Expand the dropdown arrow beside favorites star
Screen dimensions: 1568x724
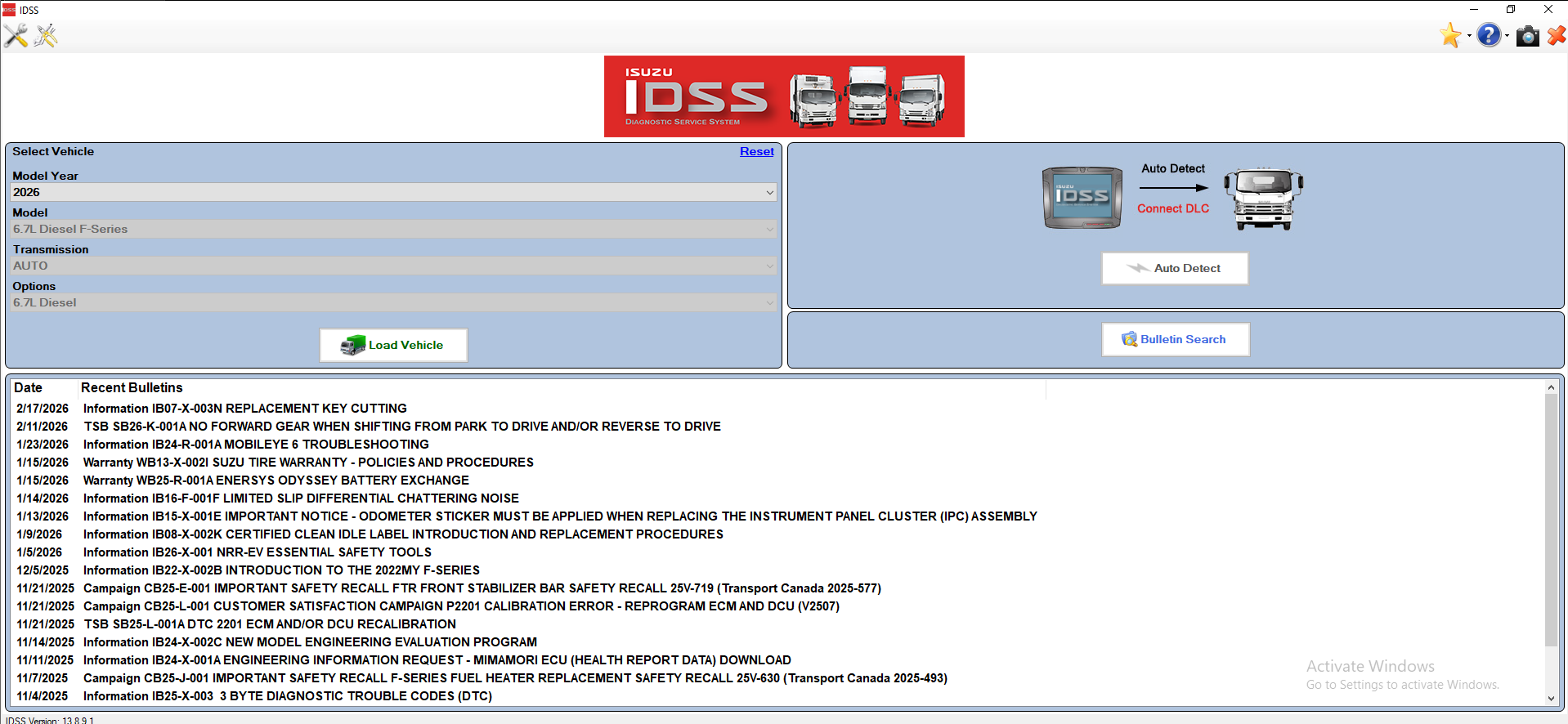point(1469,36)
